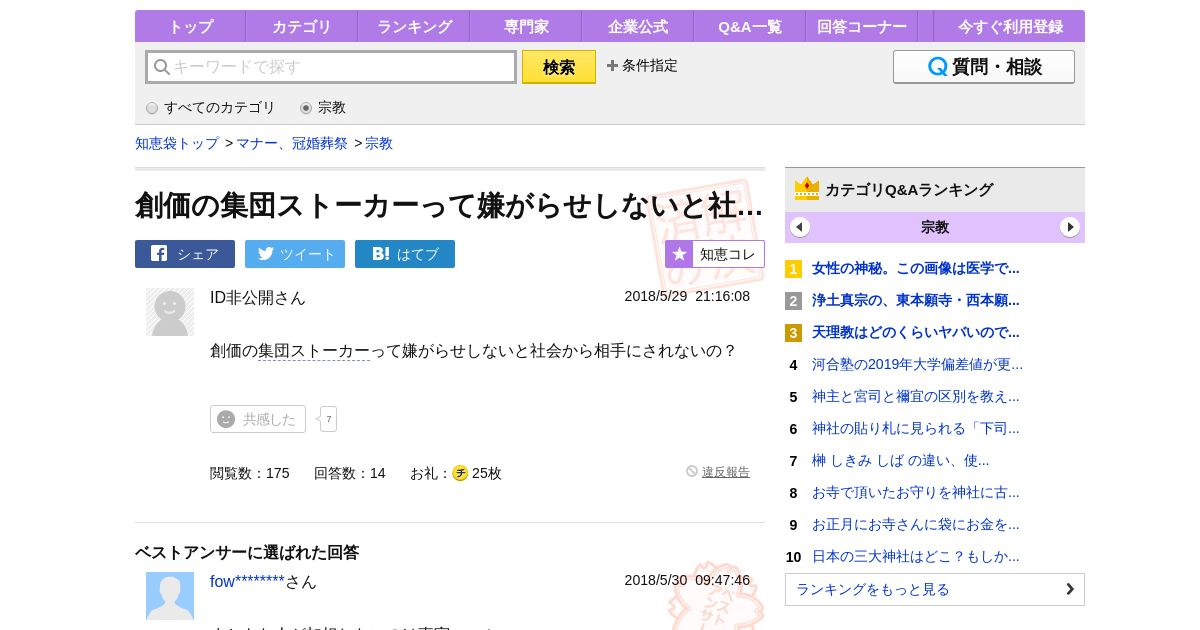The height and width of the screenshot is (630, 1200).
Task: Click the 質問・相談 button
Action: (984, 67)
